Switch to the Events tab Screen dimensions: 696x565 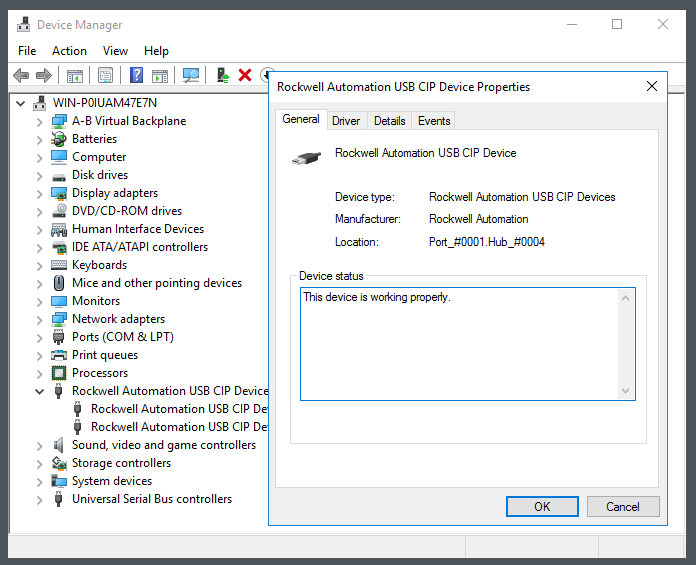(x=434, y=121)
